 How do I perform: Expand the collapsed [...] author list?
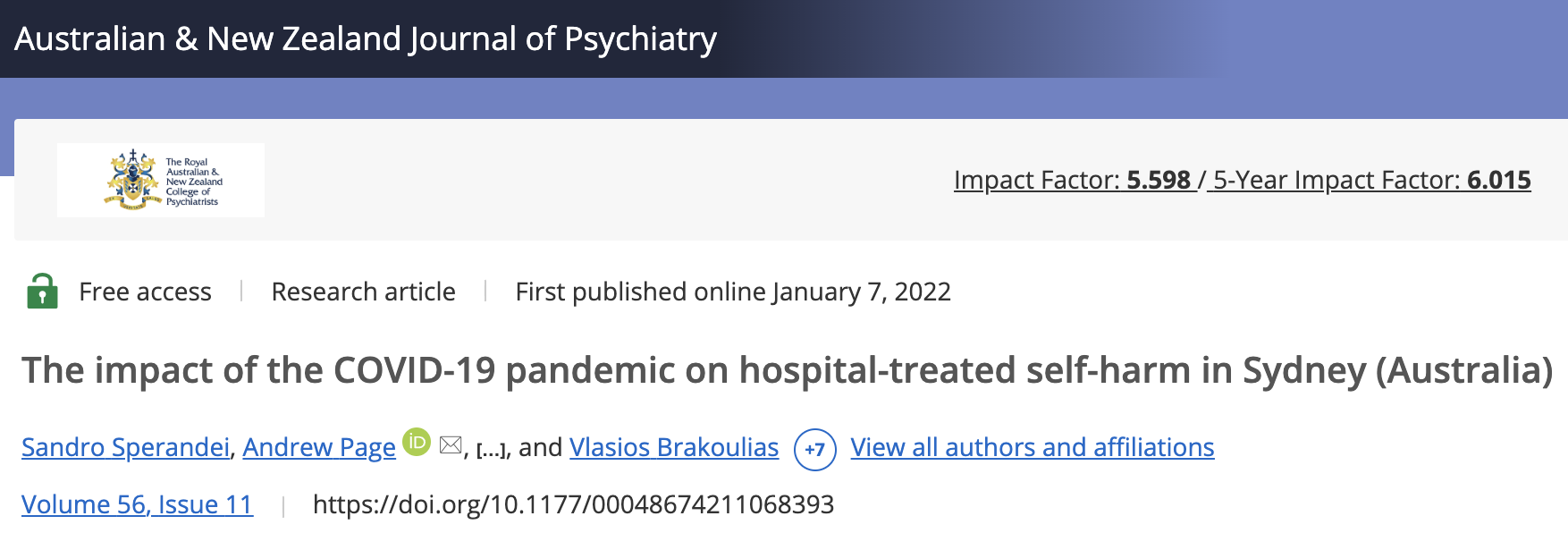tap(493, 449)
